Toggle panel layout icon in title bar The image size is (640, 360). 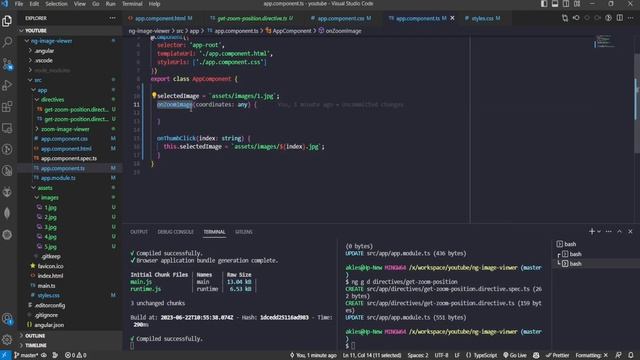click(x=555, y=4)
